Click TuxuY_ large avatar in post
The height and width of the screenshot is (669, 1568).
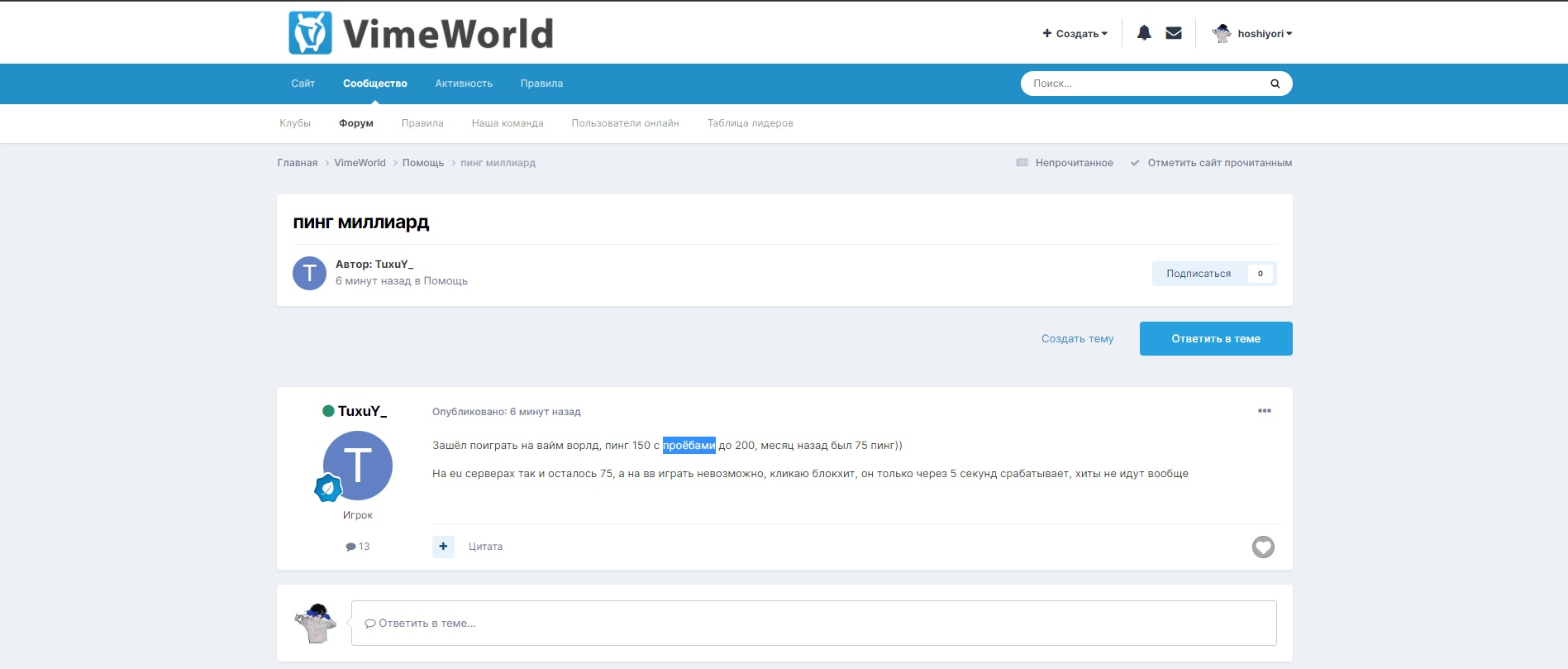pos(357,466)
